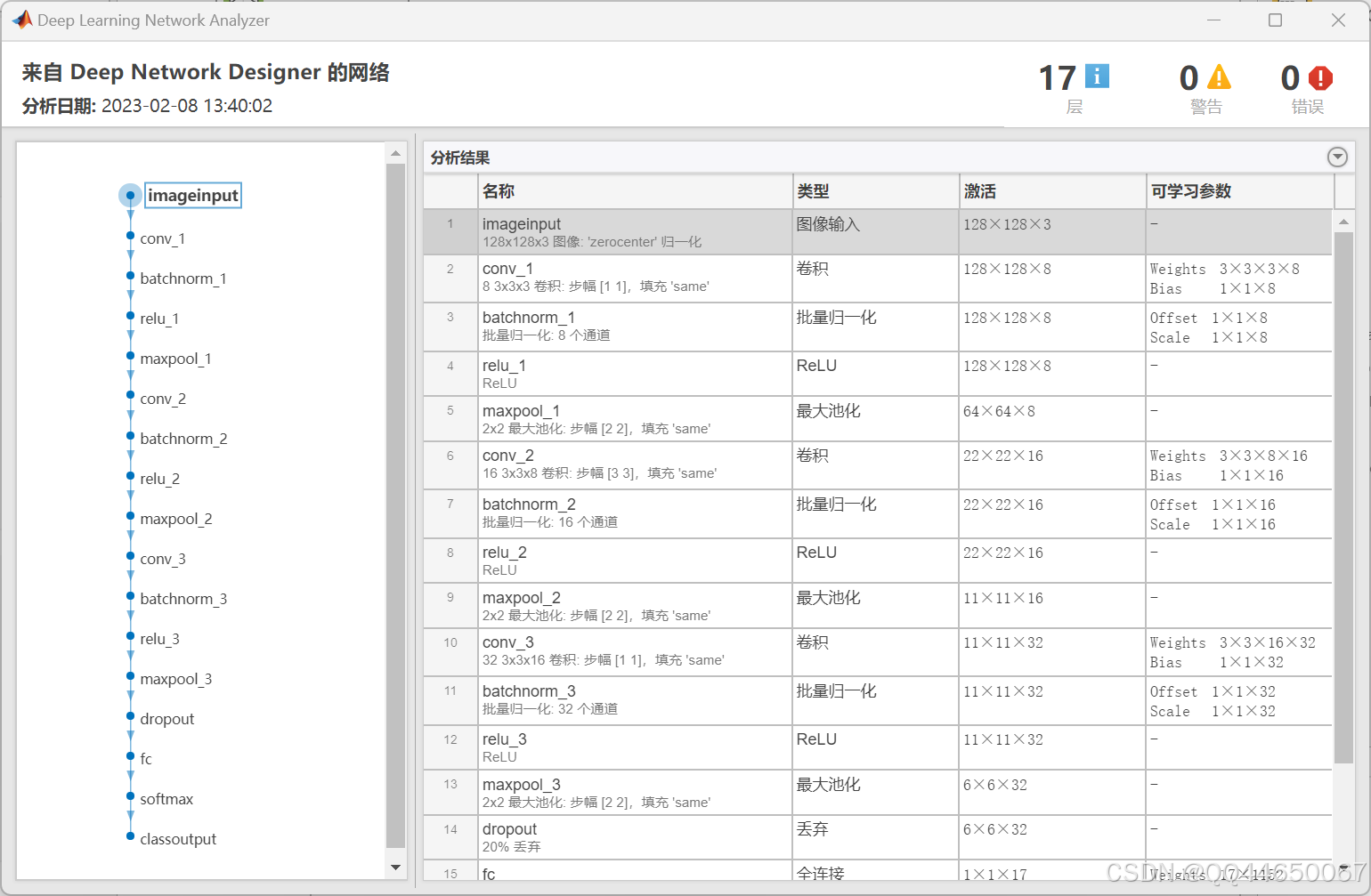The height and width of the screenshot is (896, 1371).
Task: Click the results table scroll up arrow
Action: pos(1343,222)
